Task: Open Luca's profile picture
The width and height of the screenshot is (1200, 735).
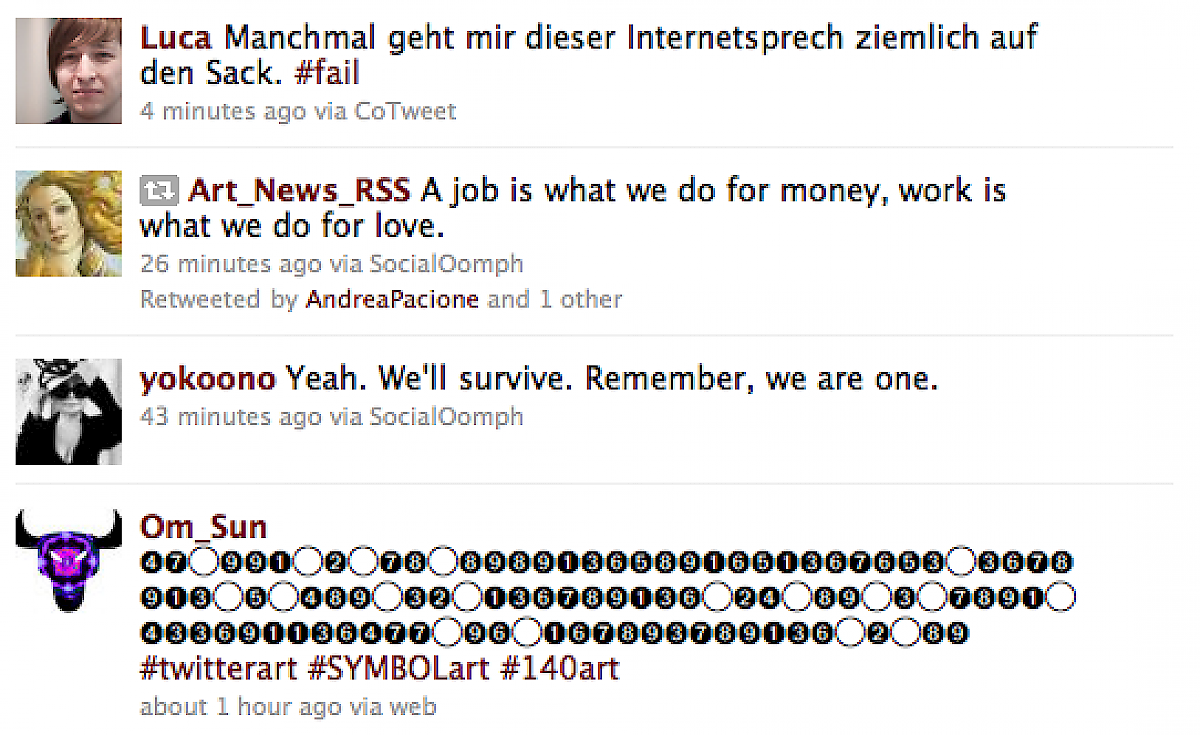Action: (x=68, y=71)
